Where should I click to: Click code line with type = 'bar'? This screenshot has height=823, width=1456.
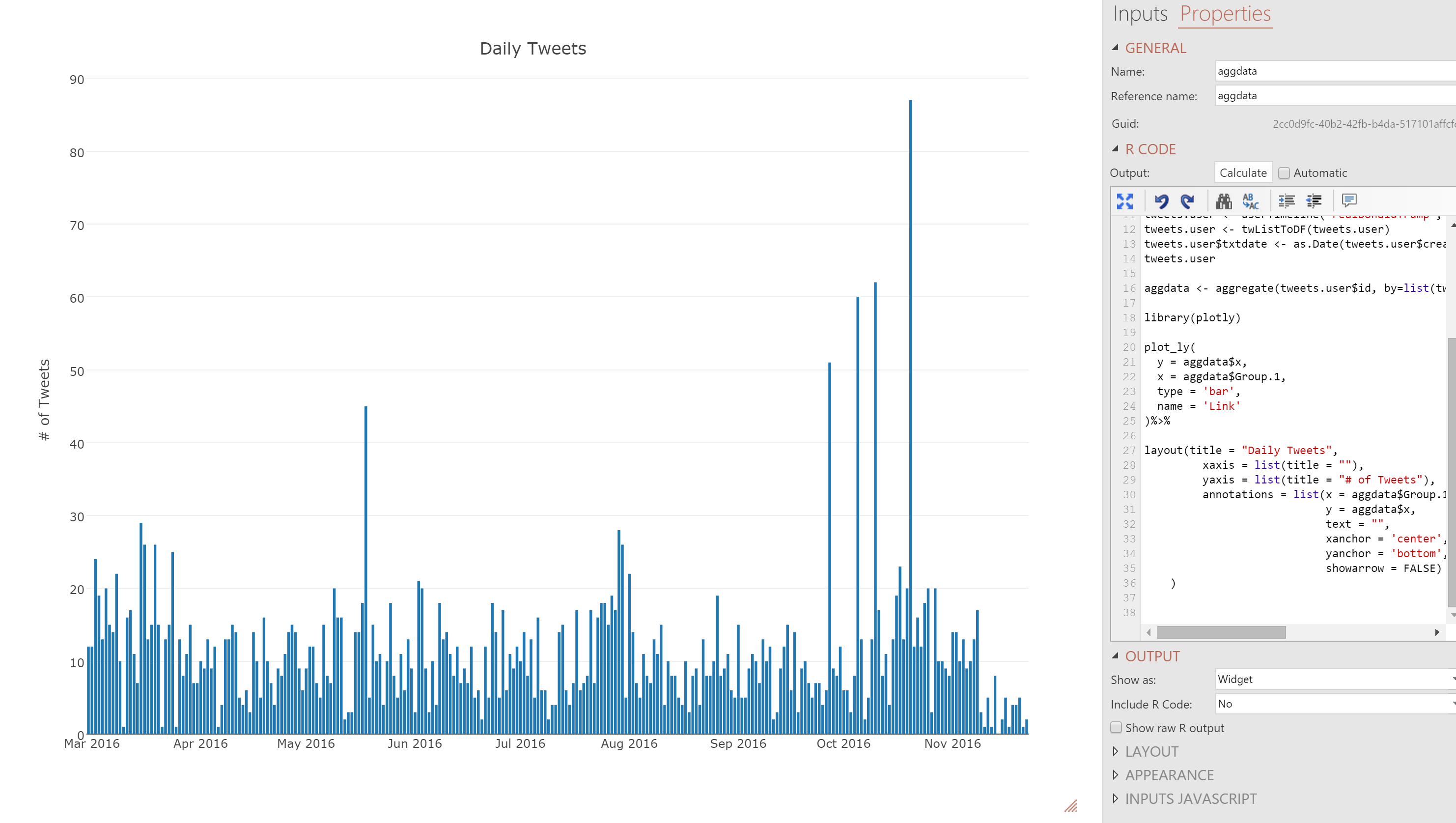[1198, 391]
